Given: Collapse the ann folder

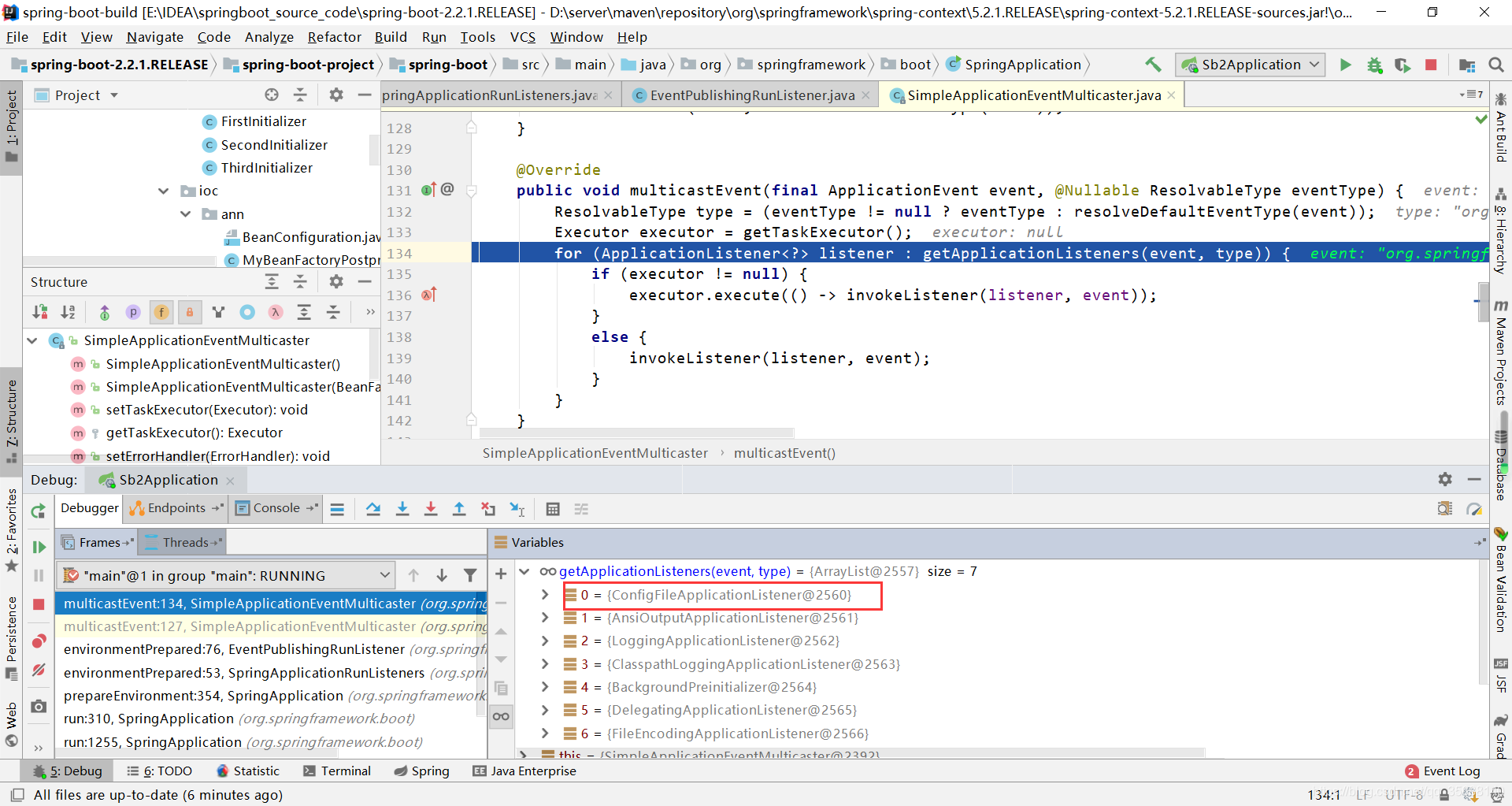Looking at the screenshot, I should (x=185, y=214).
